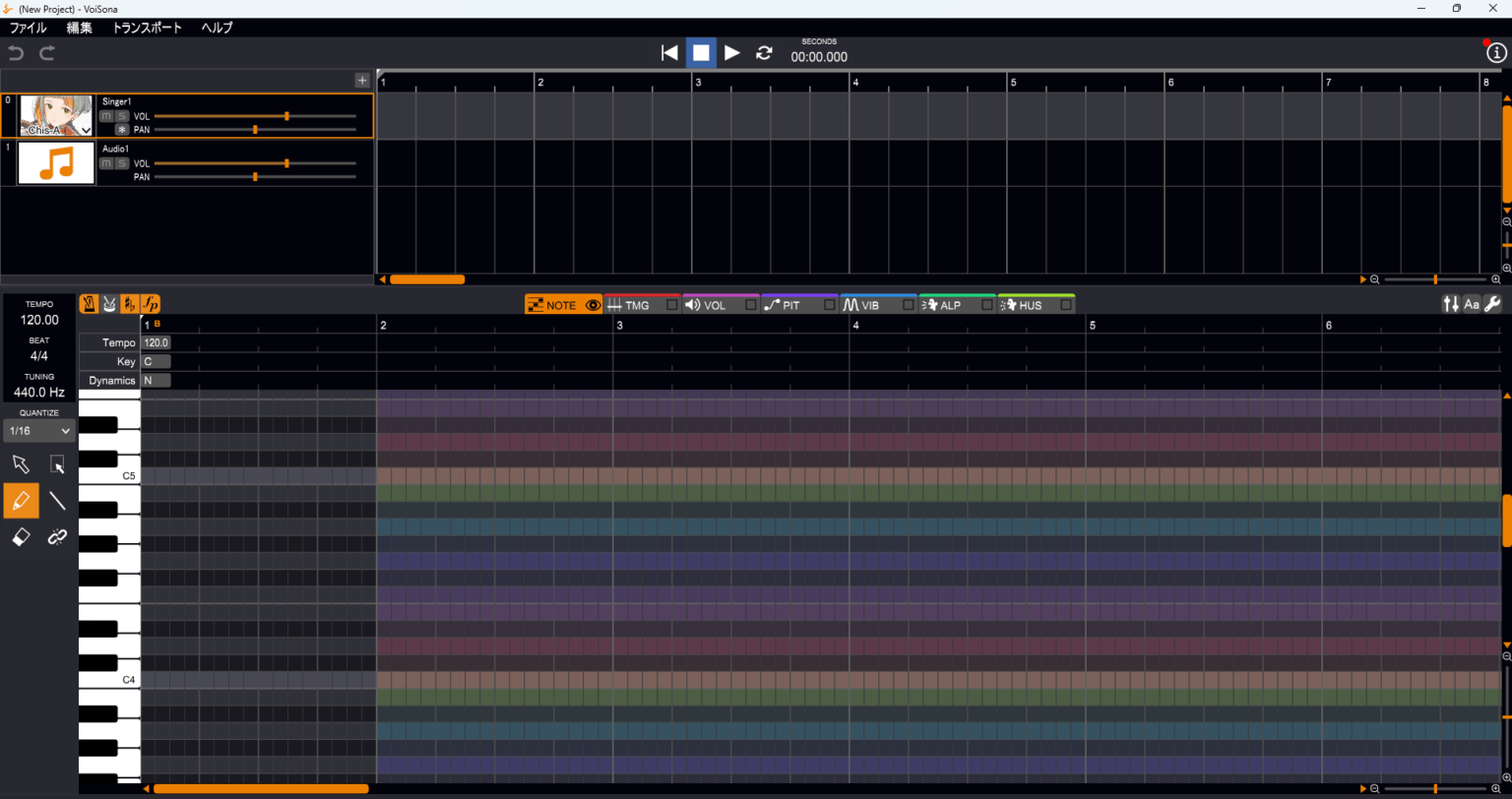Screen dimensions: 1512x799
Task: Click the Singer1 VOL slider handle
Action: [286, 116]
